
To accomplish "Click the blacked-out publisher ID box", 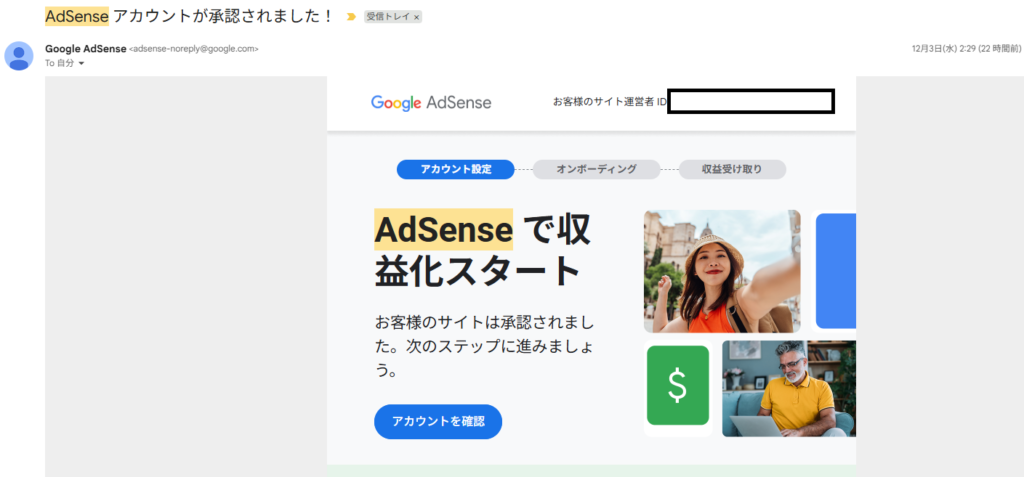I will click(x=750, y=101).
